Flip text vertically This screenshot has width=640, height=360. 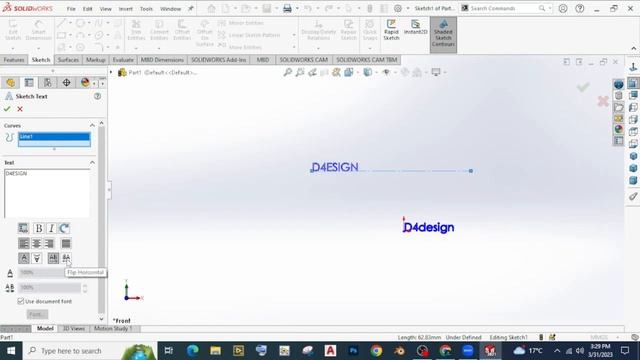pos(37,258)
